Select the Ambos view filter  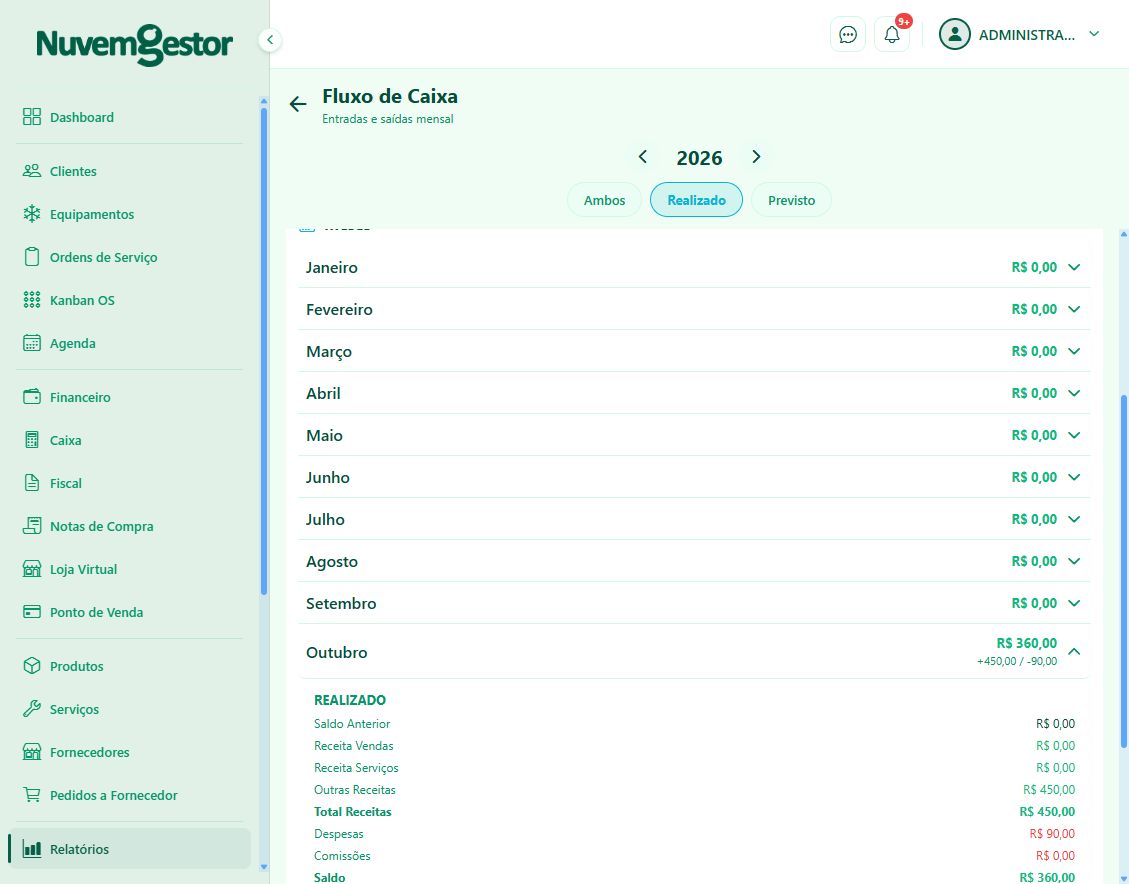point(604,200)
